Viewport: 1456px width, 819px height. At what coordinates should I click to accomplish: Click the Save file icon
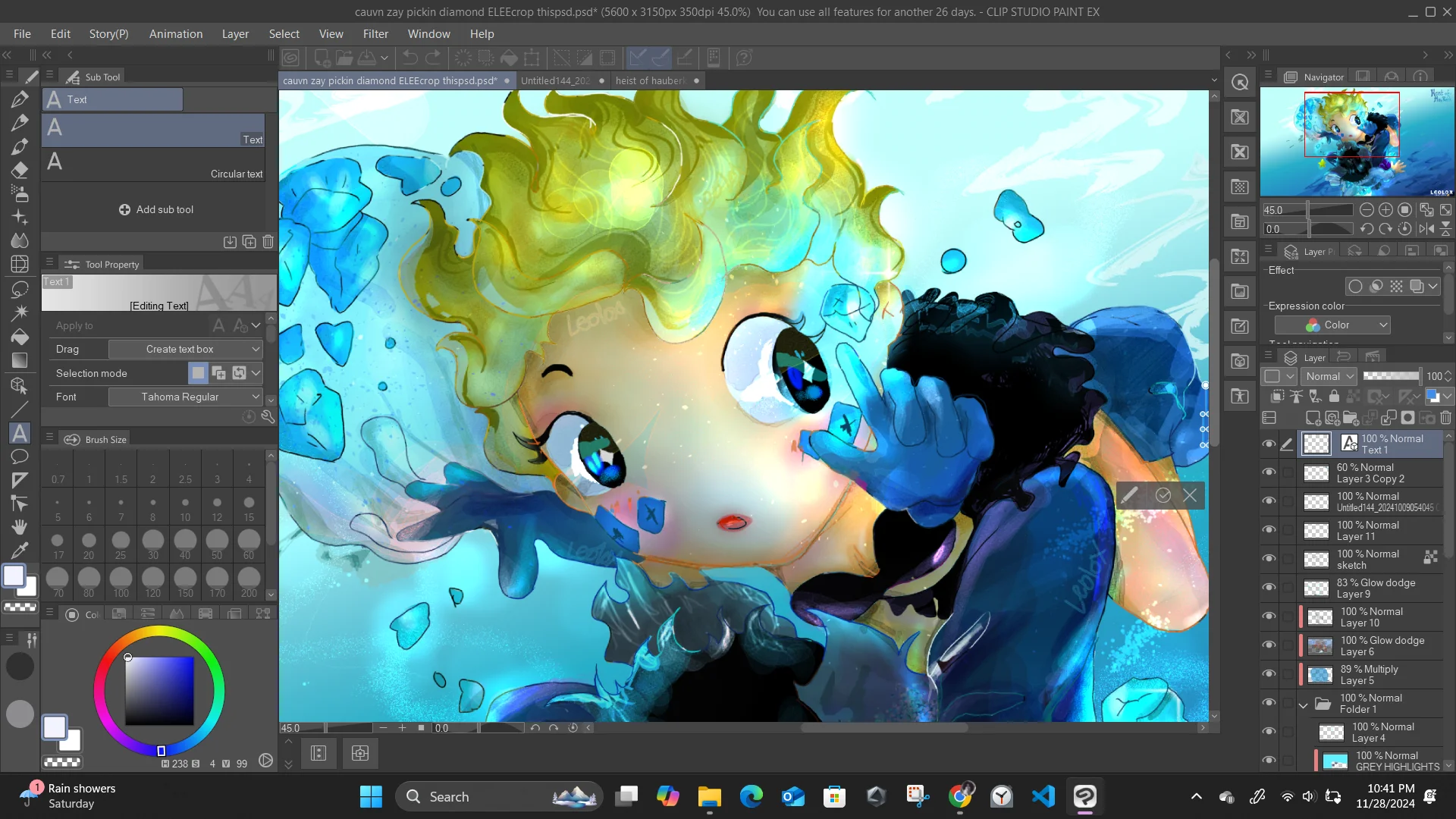pos(367,58)
